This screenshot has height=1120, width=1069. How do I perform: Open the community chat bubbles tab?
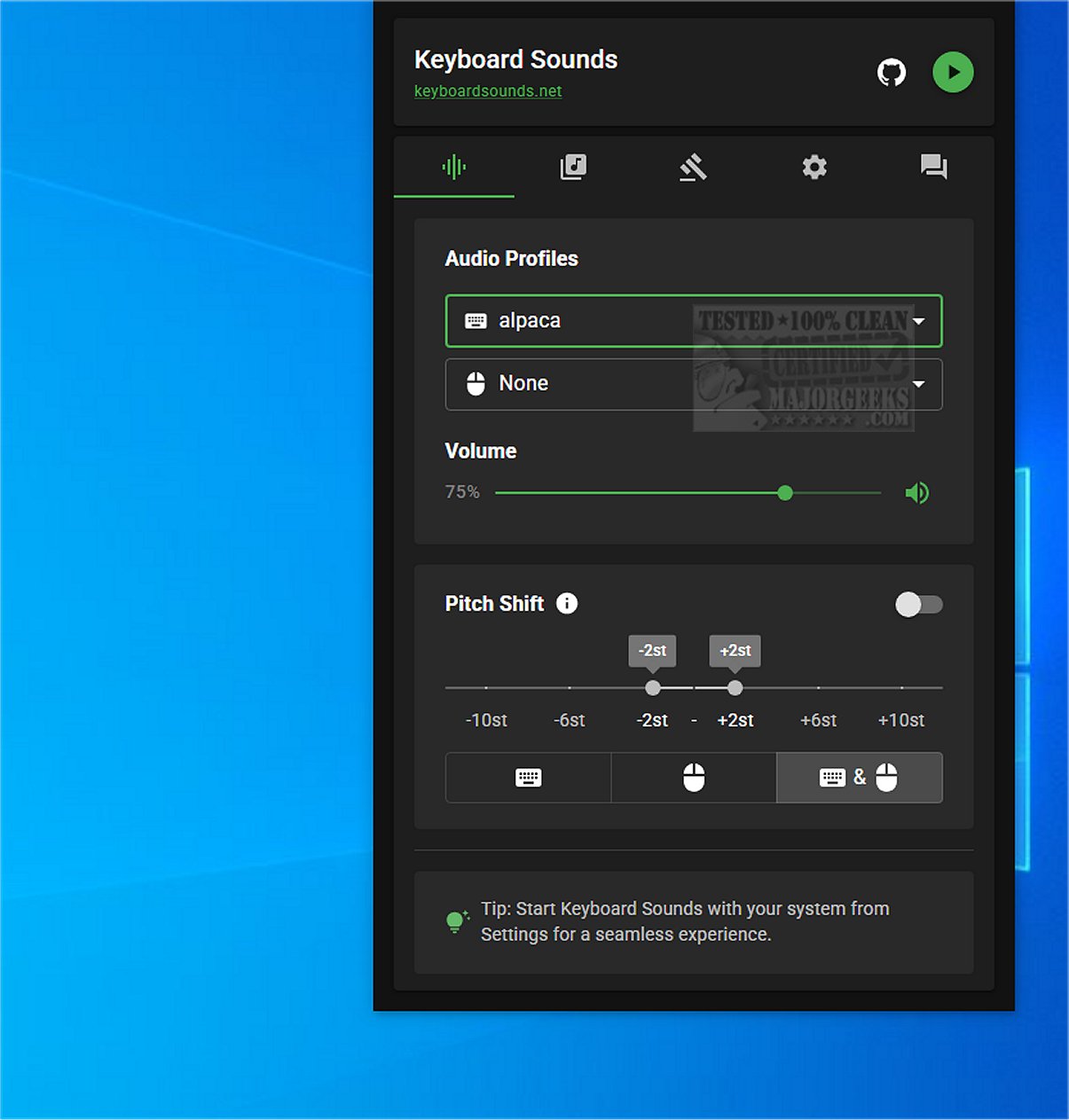(x=934, y=167)
